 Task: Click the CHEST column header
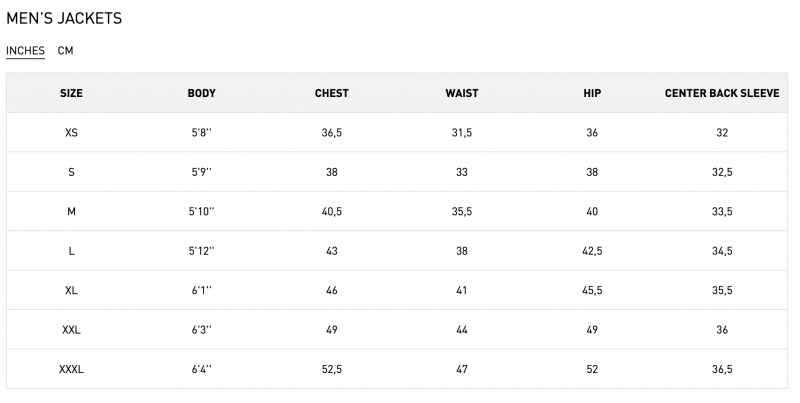click(332, 93)
